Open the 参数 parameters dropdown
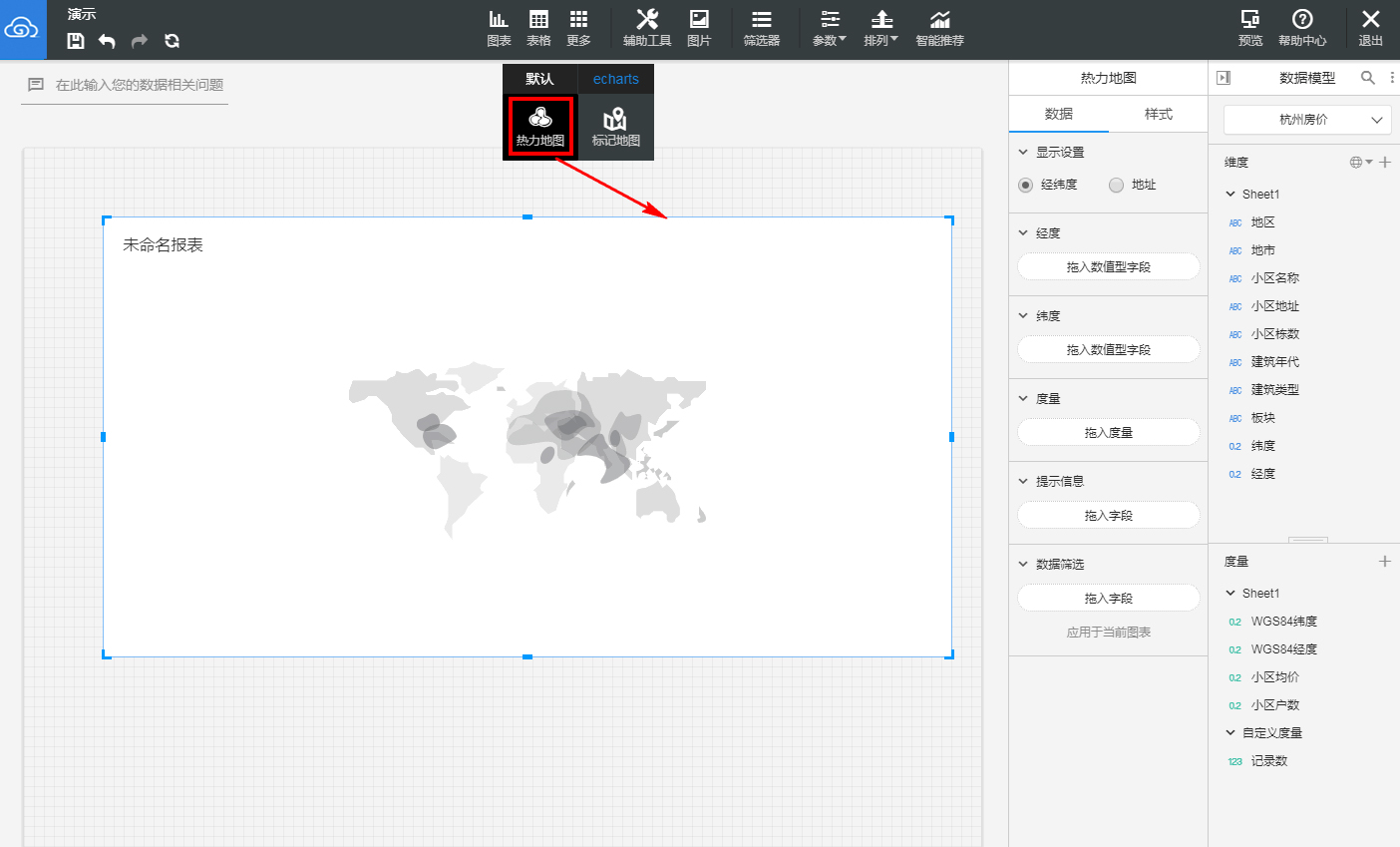The image size is (1400, 847). 830,28
